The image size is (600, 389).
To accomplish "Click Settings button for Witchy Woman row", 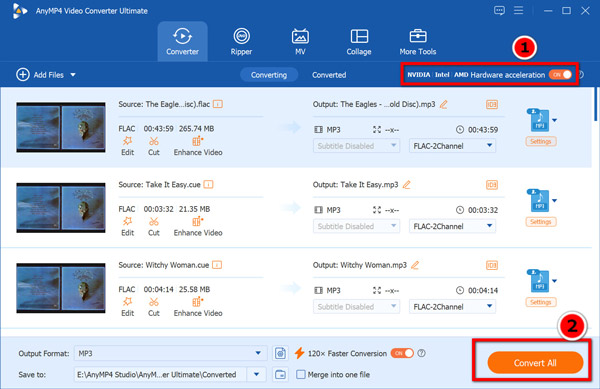I will 541,302.
